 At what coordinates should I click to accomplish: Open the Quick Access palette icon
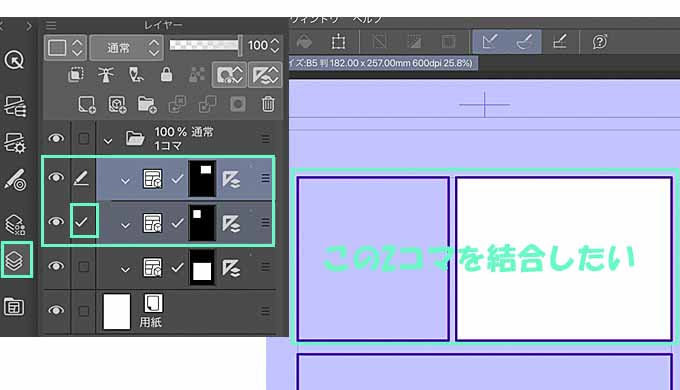point(14,60)
